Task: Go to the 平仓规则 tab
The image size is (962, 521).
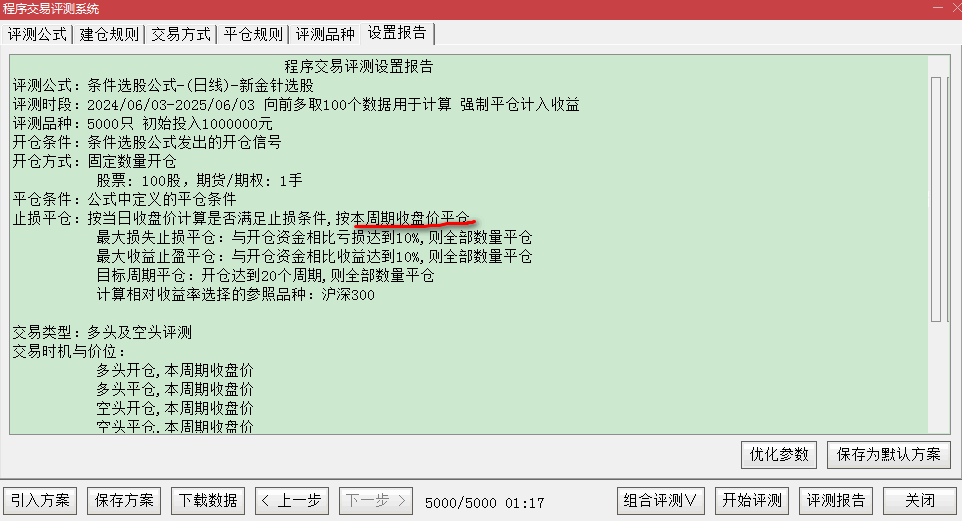Action: coord(253,34)
